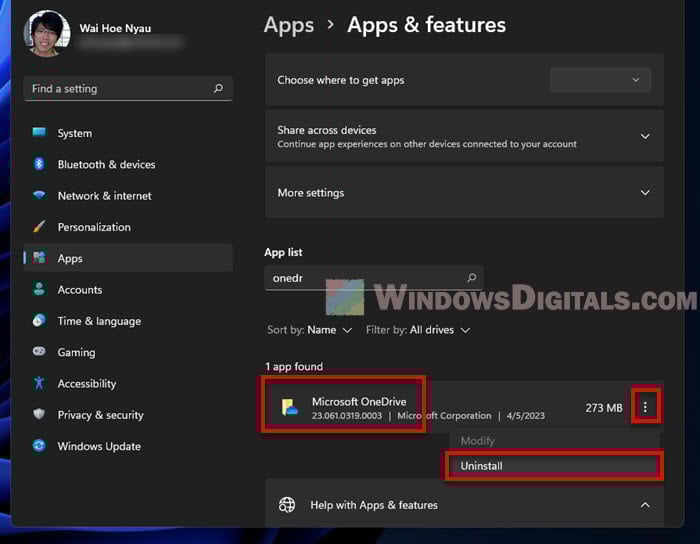Select Uninstall from the context menu
700x544 pixels.
(554, 465)
